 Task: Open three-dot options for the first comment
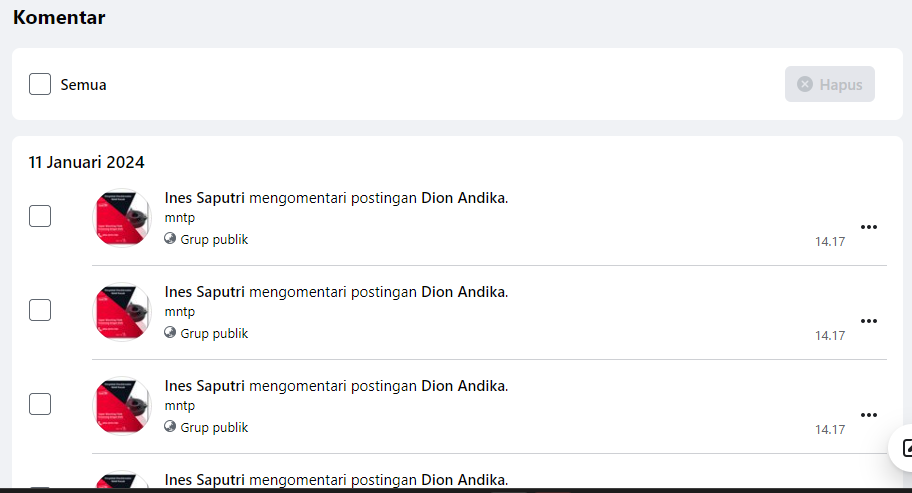click(x=869, y=227)
